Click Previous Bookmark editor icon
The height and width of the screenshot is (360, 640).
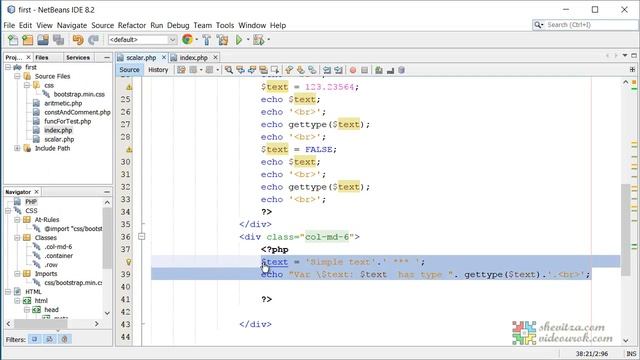click(x=289, y=70)
